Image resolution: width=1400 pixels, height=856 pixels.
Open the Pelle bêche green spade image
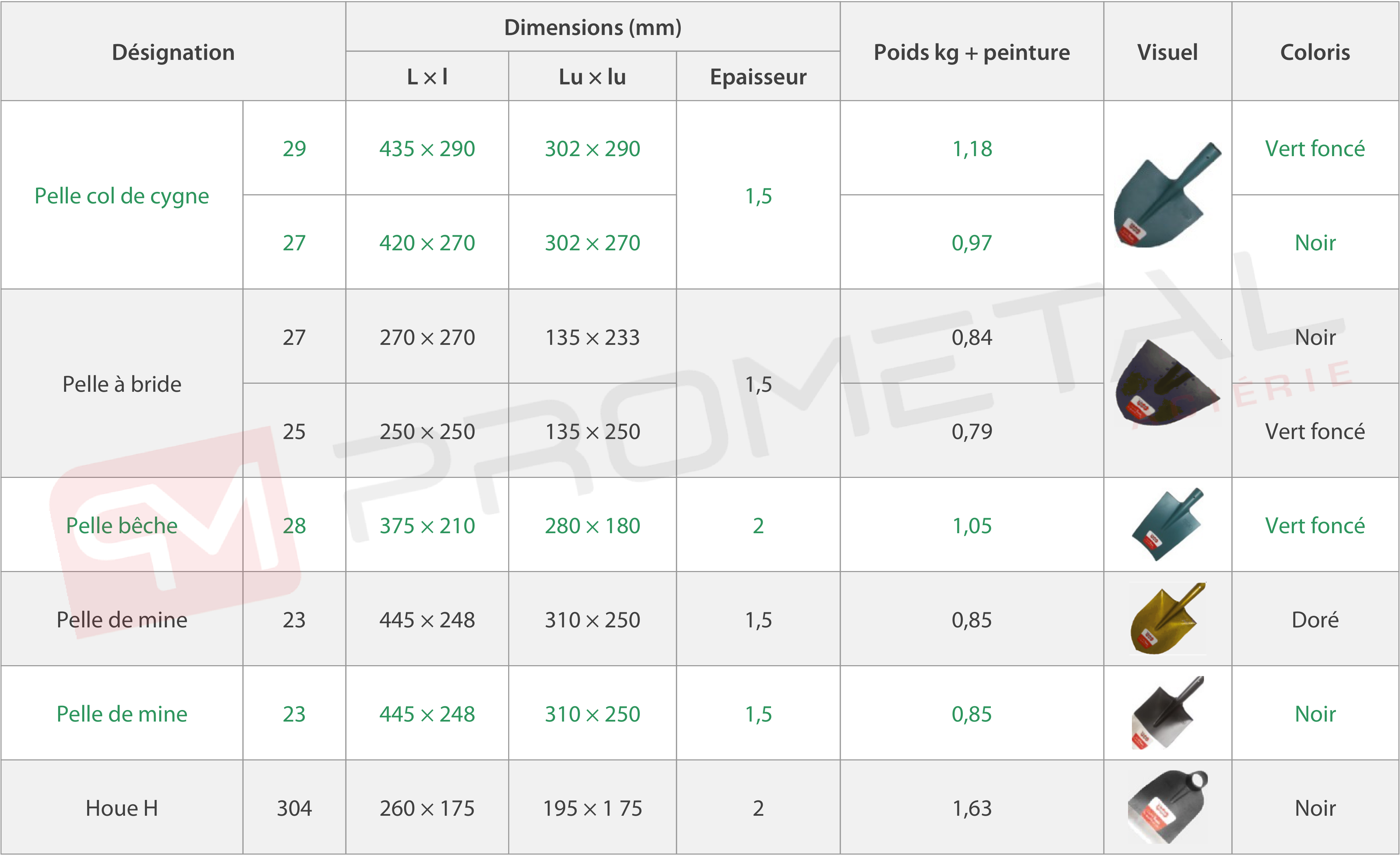coord(1167,524)
